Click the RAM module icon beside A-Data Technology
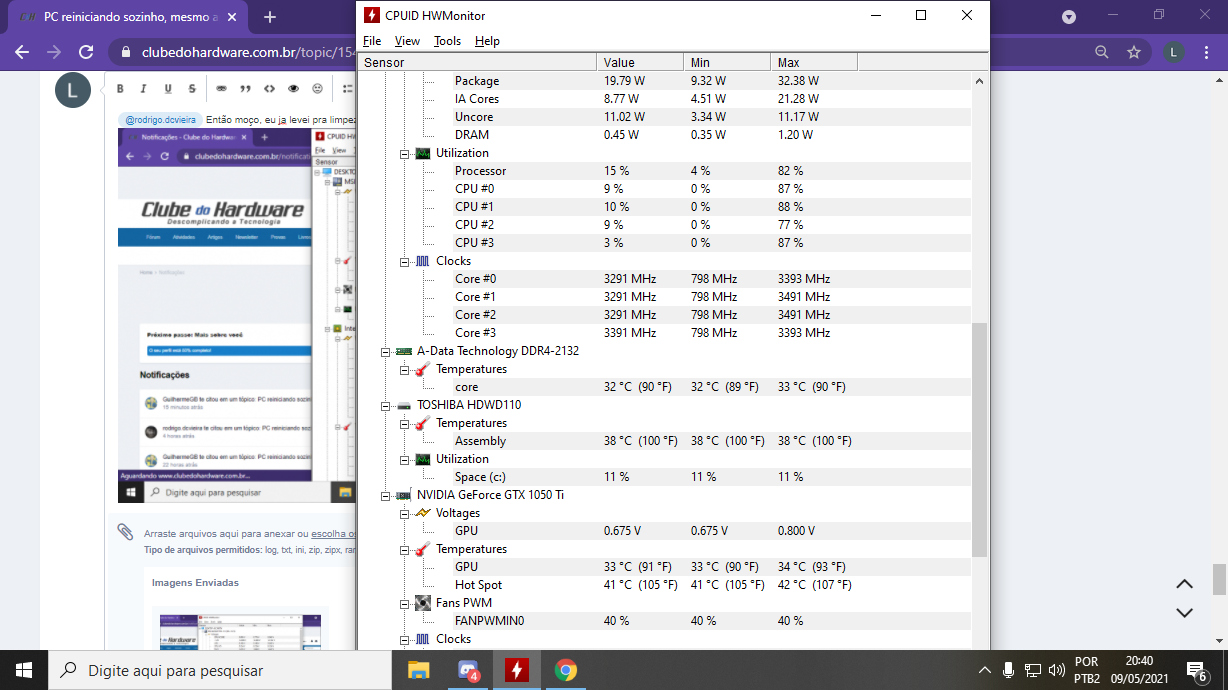The width and height of the screenshot is (1228, 690). pos(404,351)
